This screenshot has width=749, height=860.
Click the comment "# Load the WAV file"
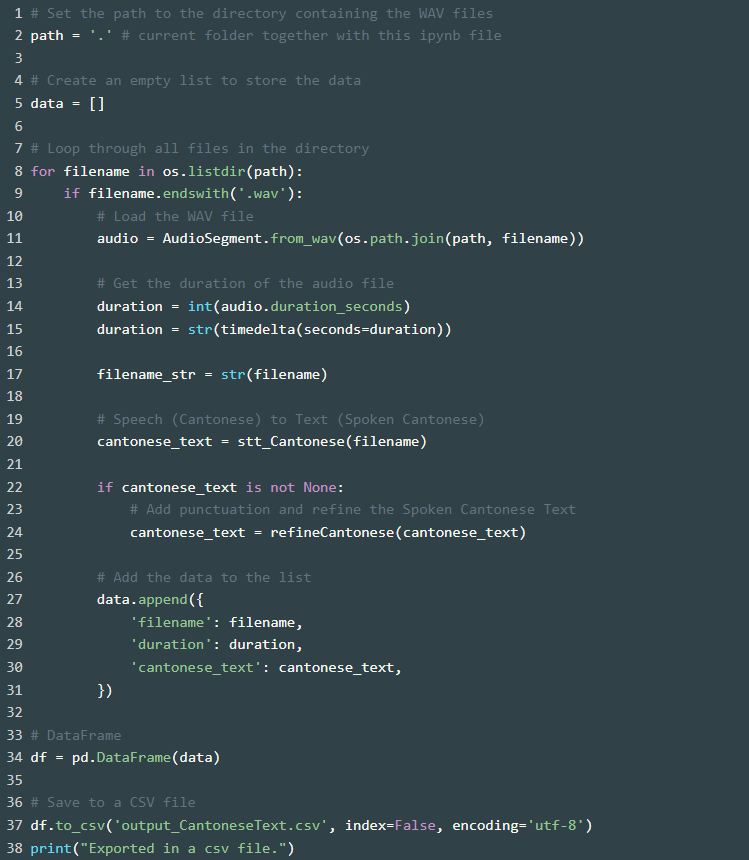coord(175,217)
